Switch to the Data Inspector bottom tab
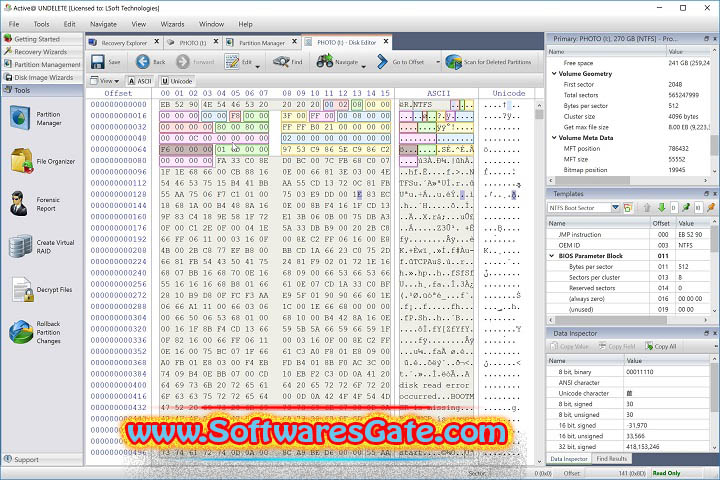This screenshot has width=720, height=480. coord(568,458)
